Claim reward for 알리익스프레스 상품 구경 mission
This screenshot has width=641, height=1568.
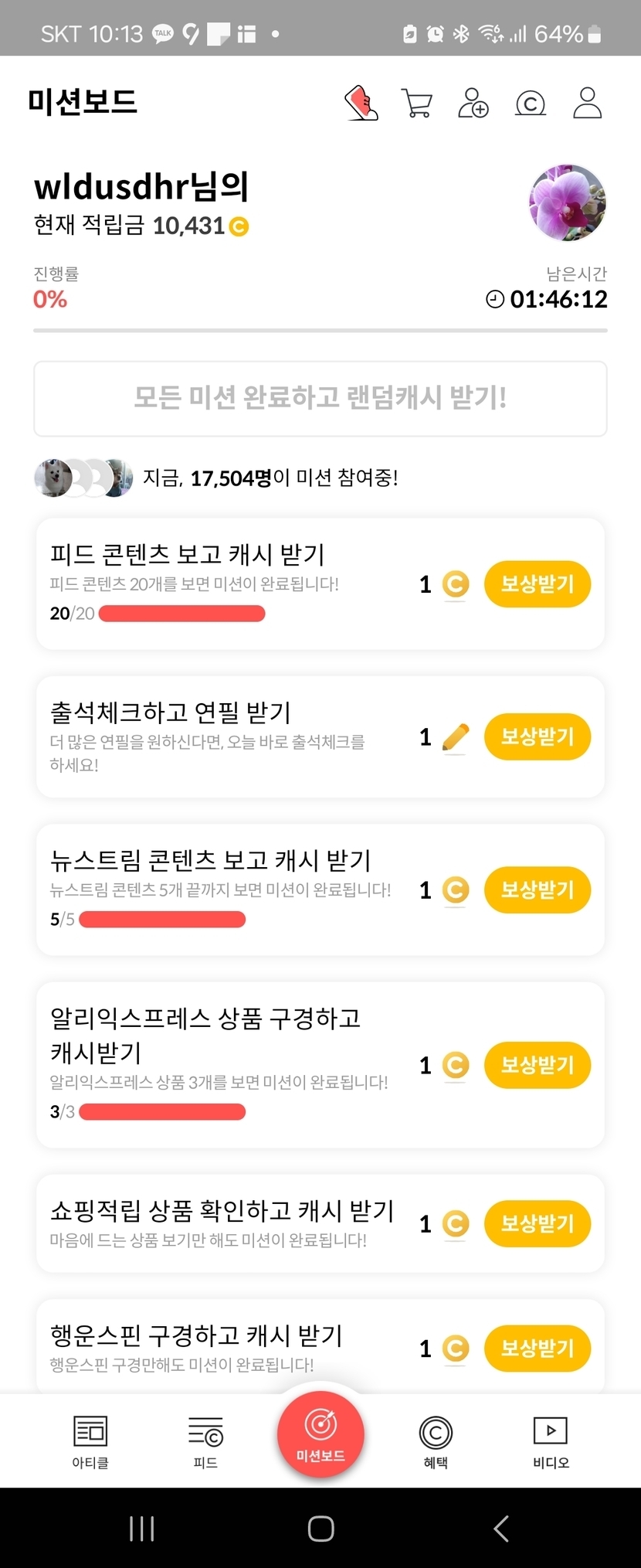538,1065
